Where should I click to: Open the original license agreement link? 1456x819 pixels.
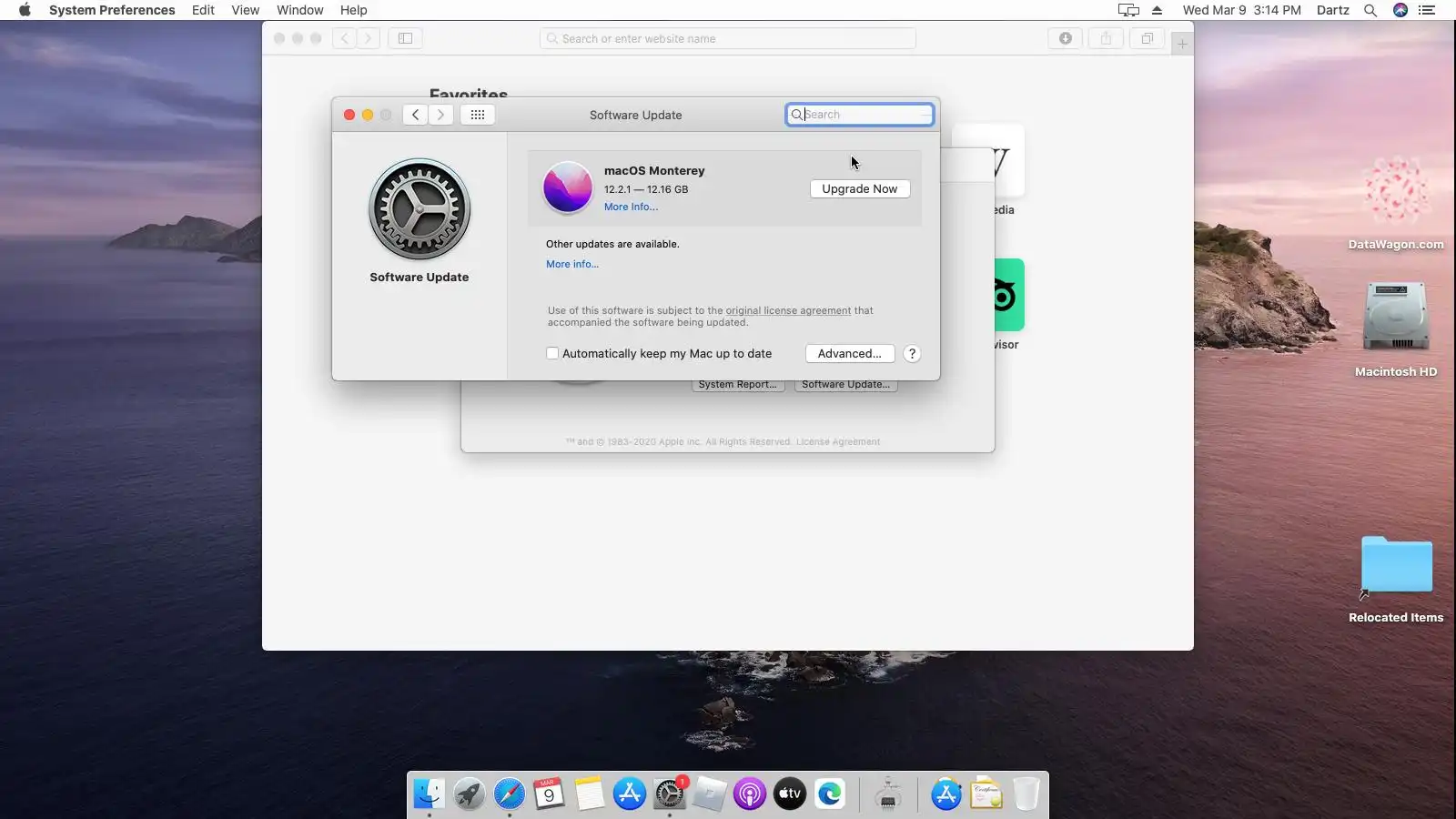pos(788,311)
